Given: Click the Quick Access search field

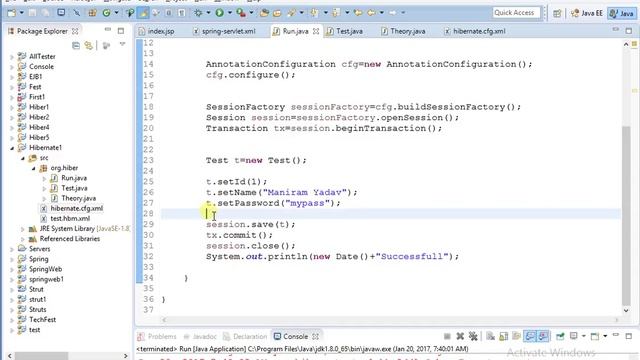Looking at the screenshot, I should [516, 13].
